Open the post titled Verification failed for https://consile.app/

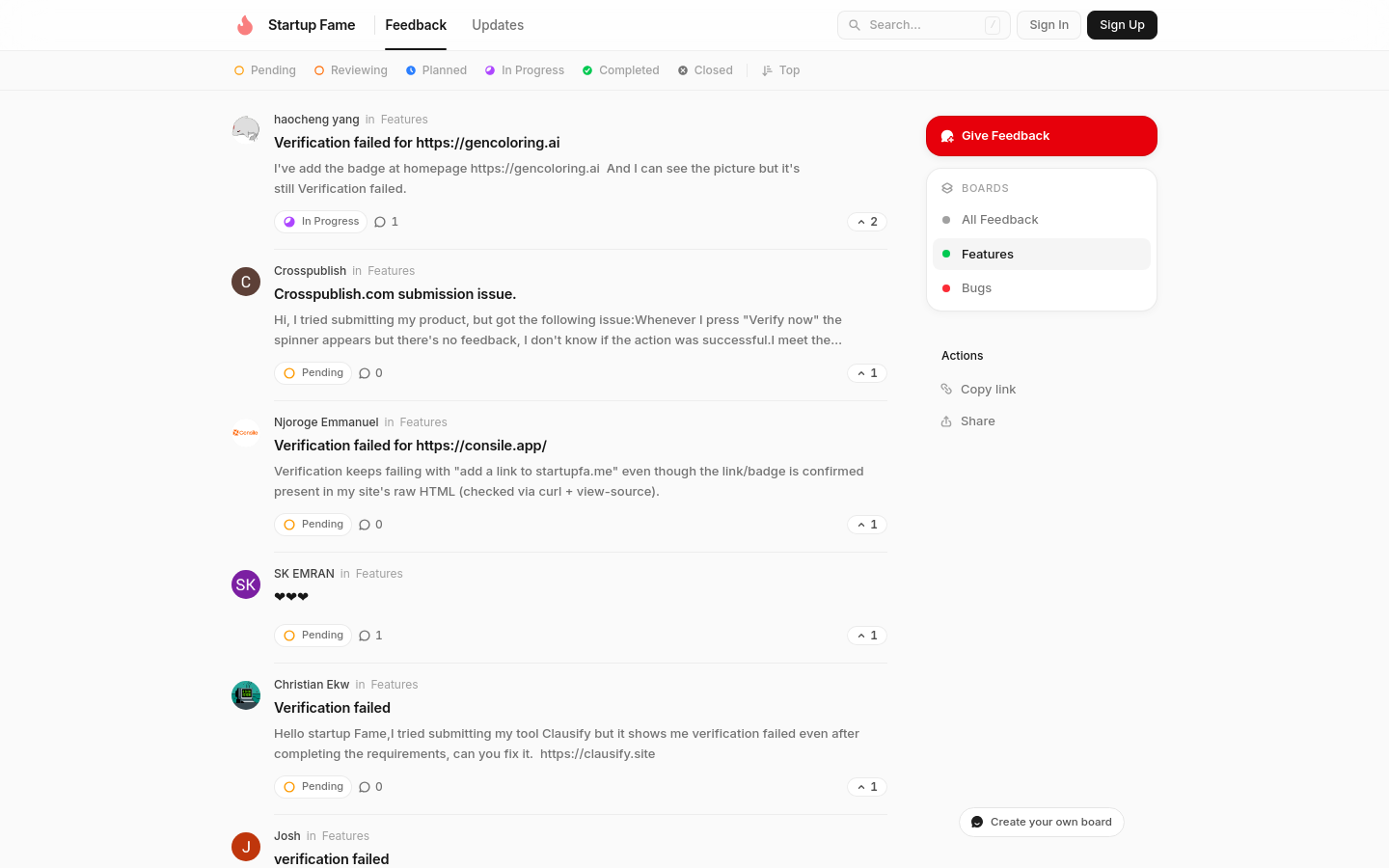(410, 446)
